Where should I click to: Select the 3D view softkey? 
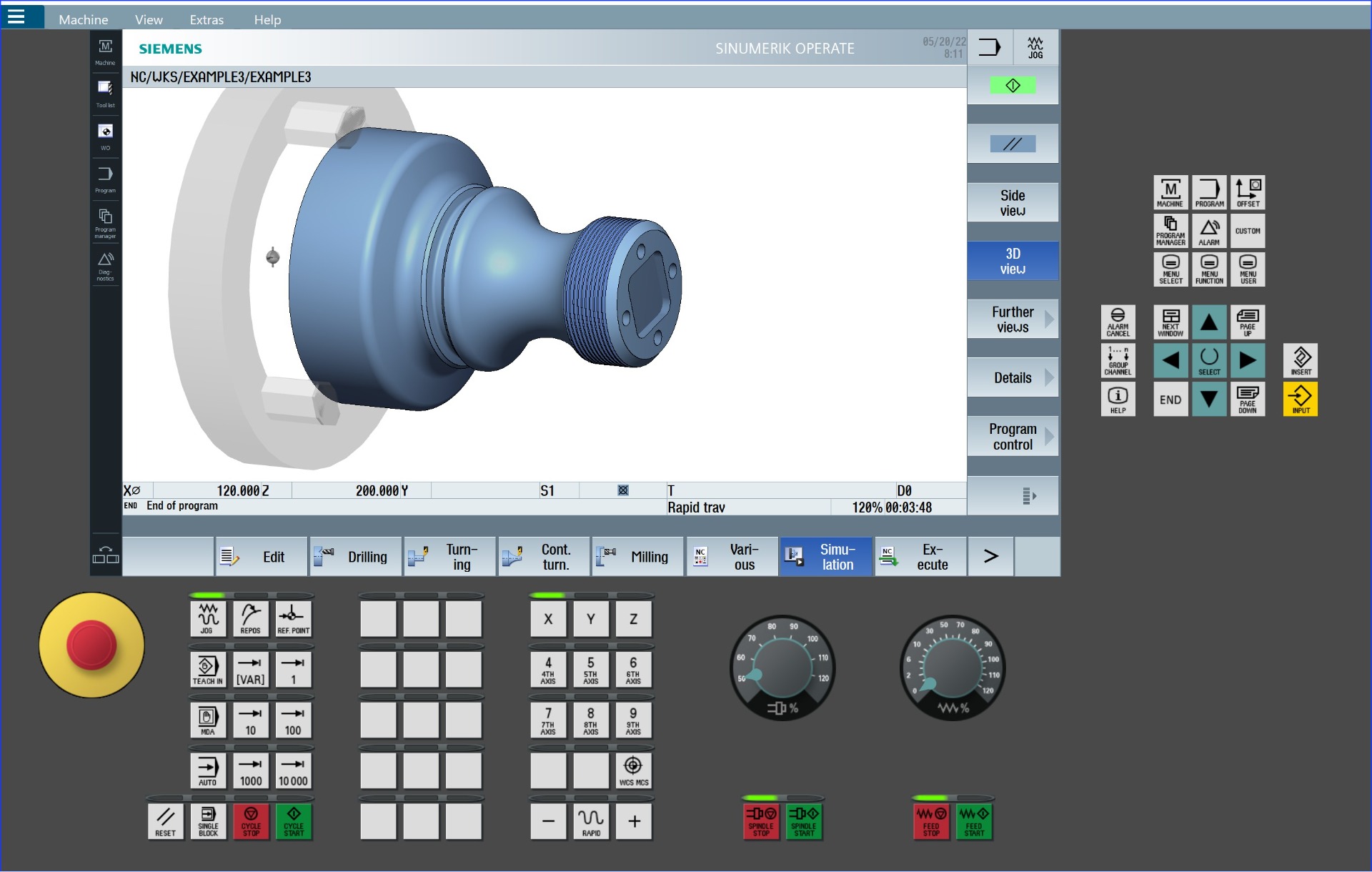(x=1013, y=261)
